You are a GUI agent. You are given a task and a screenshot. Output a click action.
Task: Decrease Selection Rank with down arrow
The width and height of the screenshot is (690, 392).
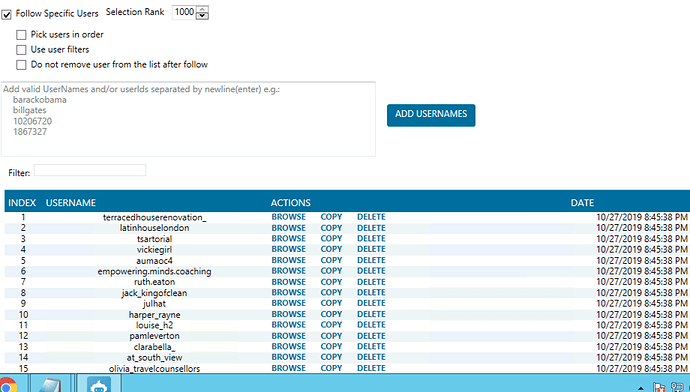coord(202,16)
